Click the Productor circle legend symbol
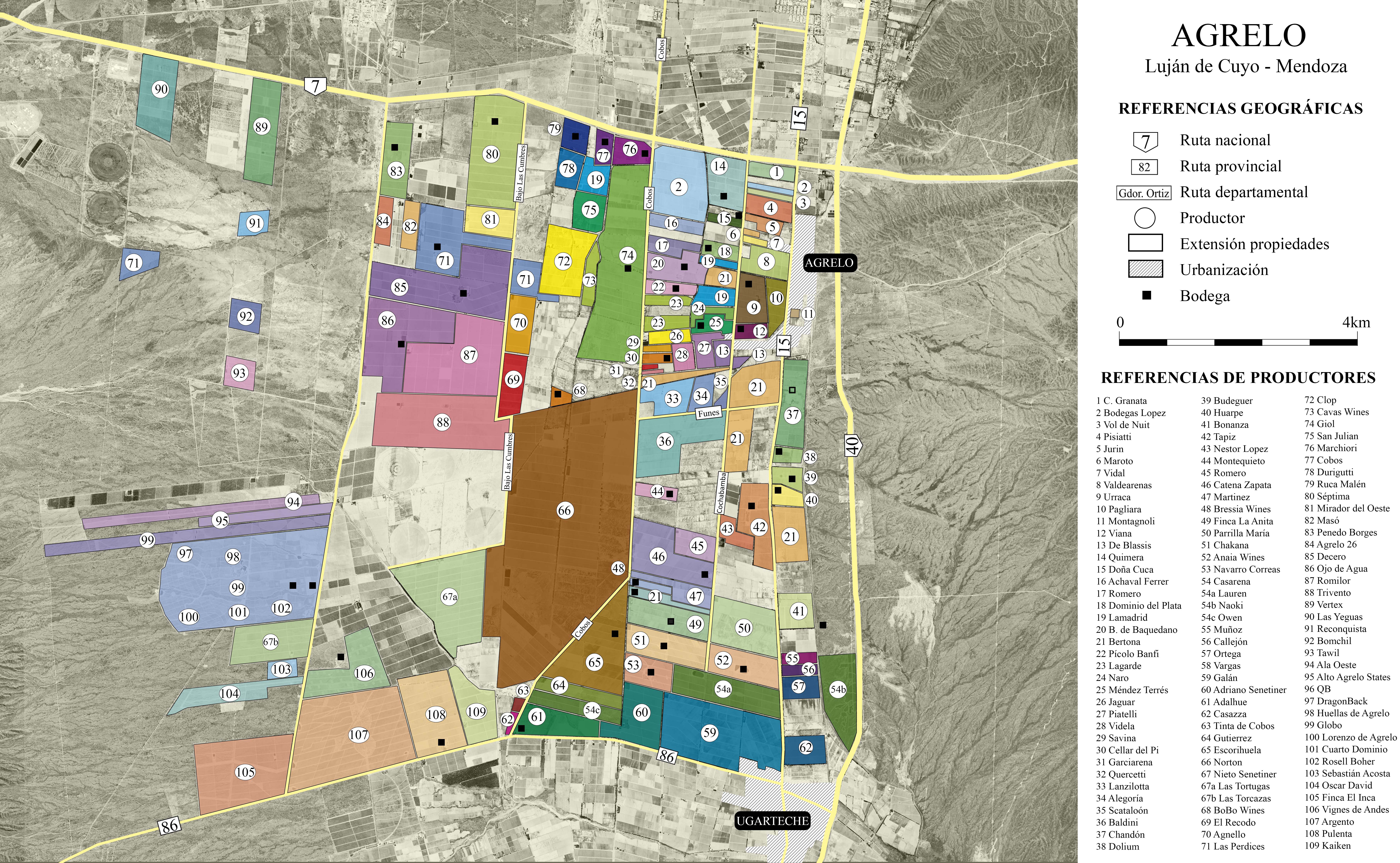 [1145, 218]
